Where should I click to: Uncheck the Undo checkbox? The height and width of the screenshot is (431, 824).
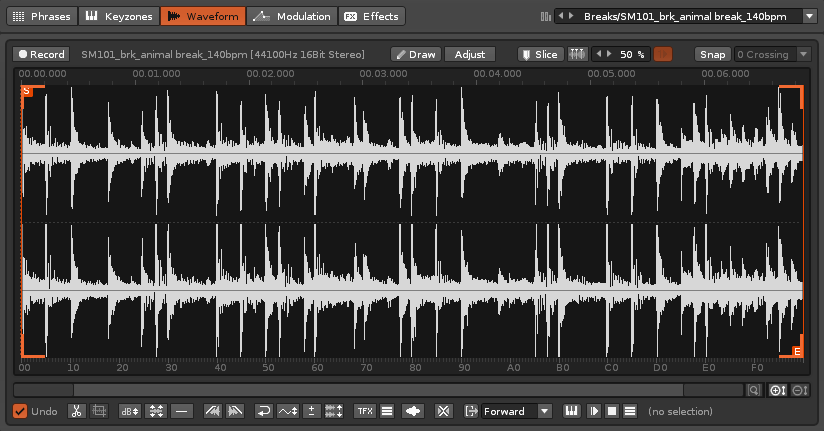coord(20,411)
